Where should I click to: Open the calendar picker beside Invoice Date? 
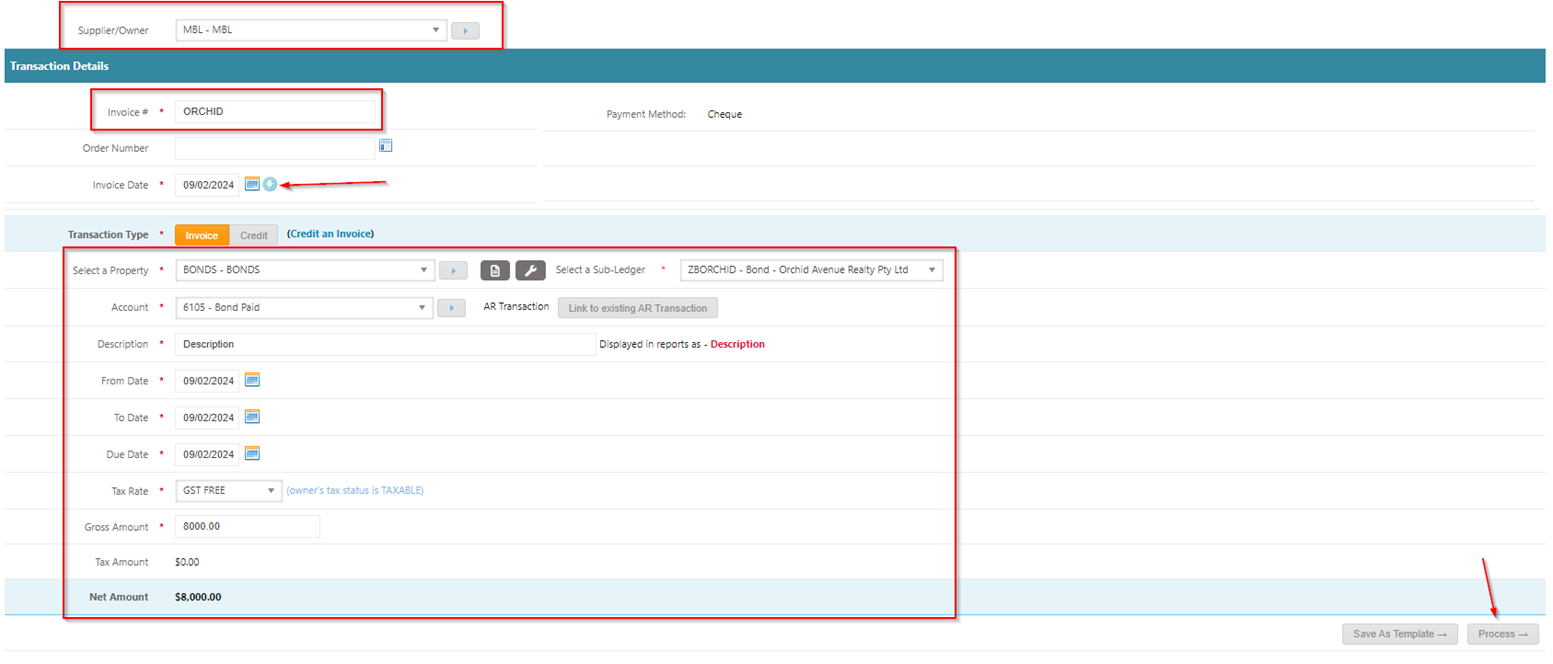point(252,184)
